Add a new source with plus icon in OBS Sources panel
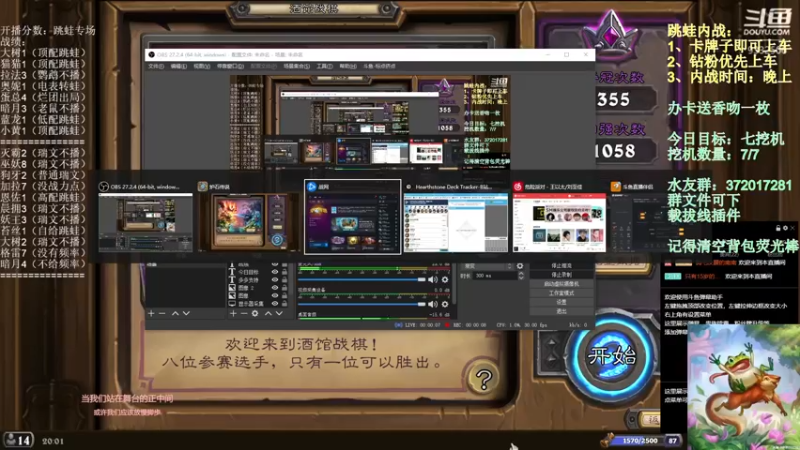Image resolution: width=800 pixels, height=450 pixels. [x=233, y=313]
